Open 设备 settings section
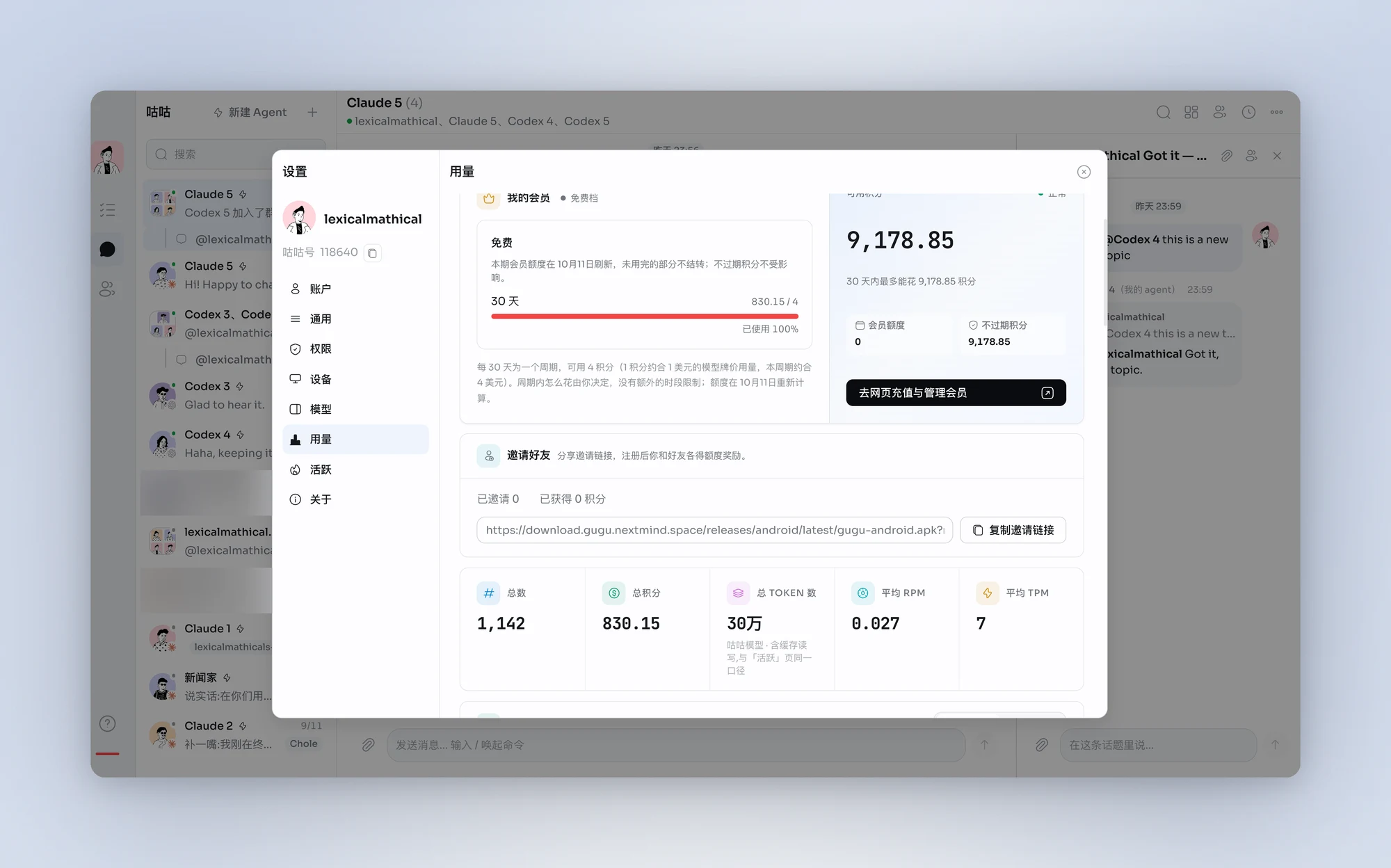The image size is (1391, 868). (355, 379)
